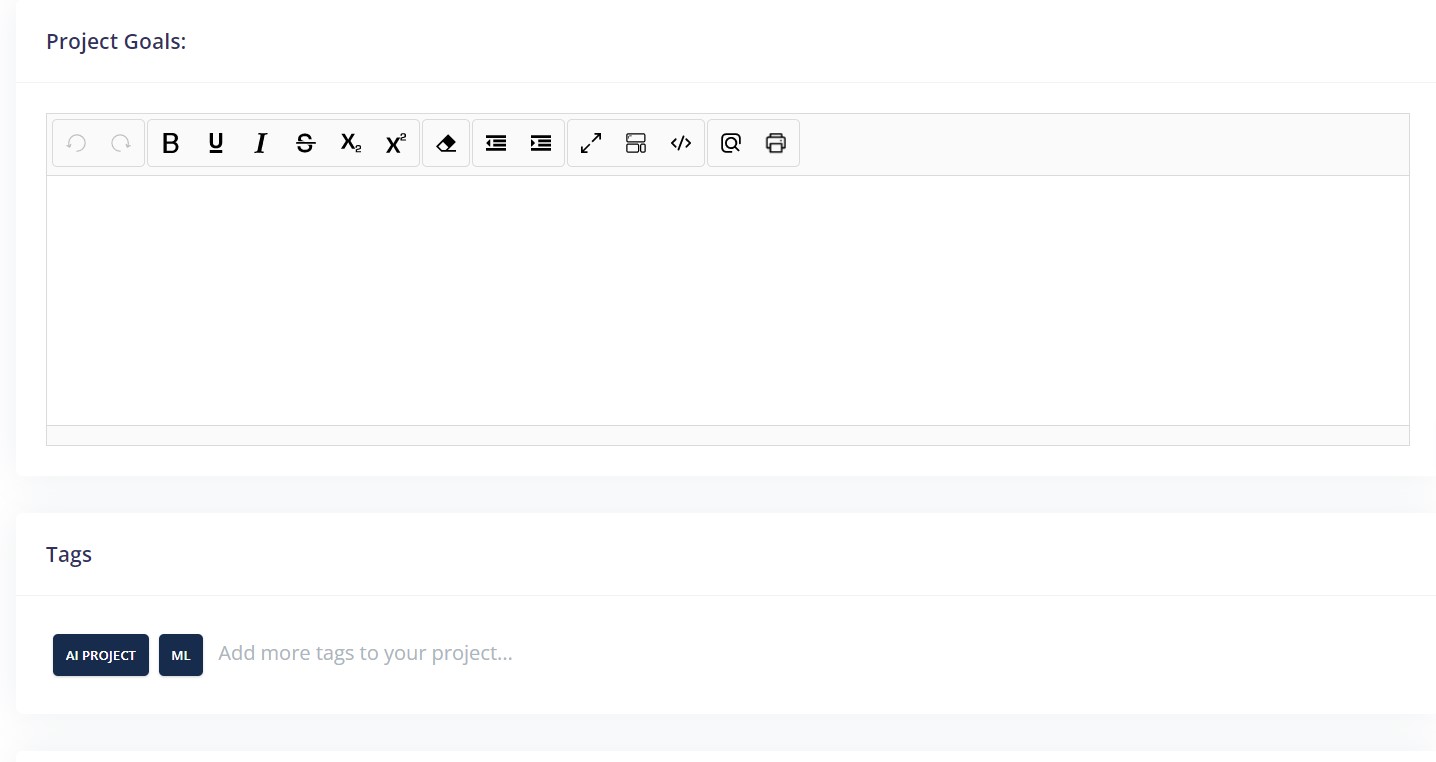Viewport: 1436px width, 762px height.
Task: Expand the editor to full screen
Action: click(x=591, y=143)
